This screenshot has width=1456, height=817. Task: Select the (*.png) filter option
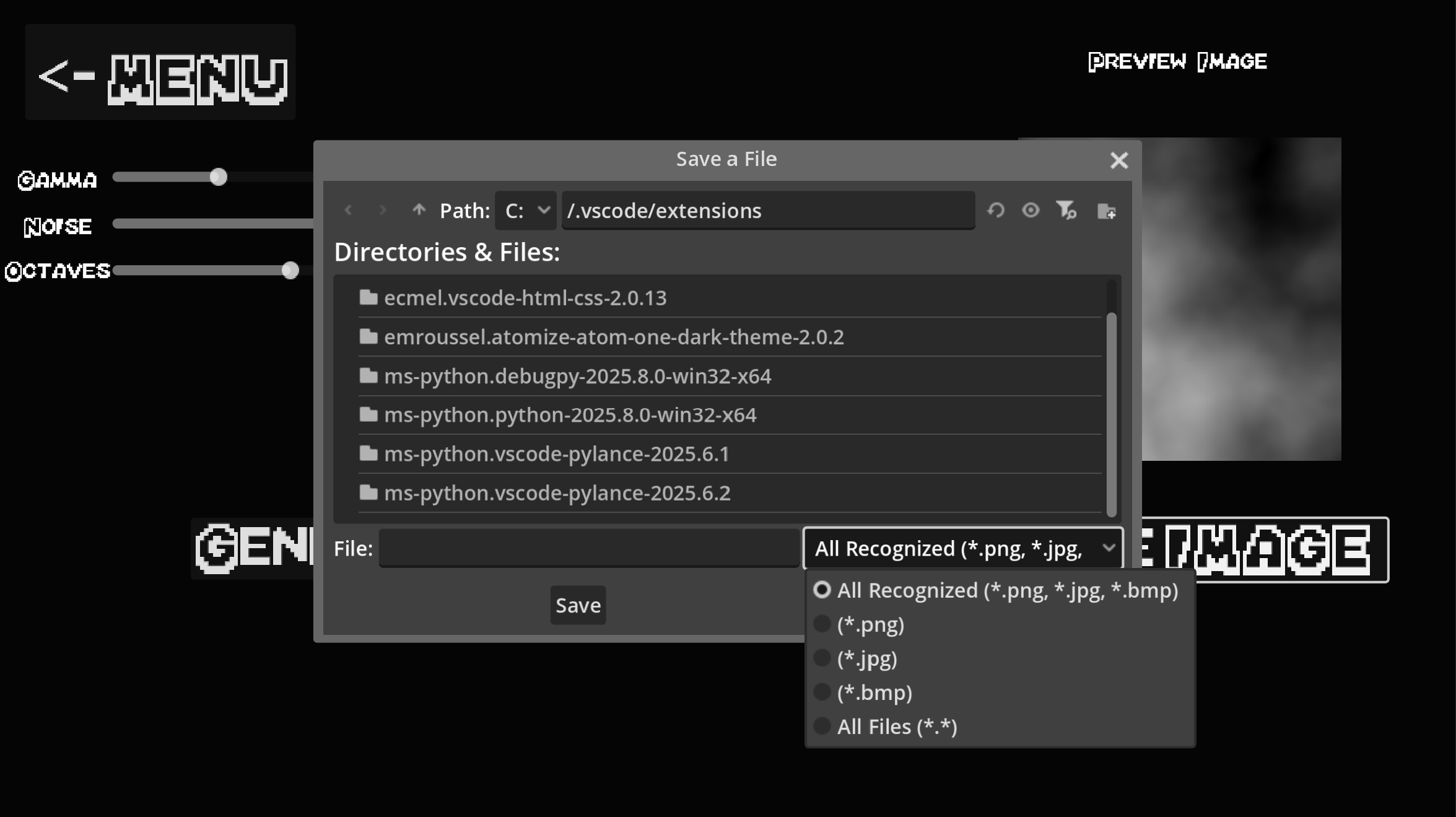coord(870,624)
